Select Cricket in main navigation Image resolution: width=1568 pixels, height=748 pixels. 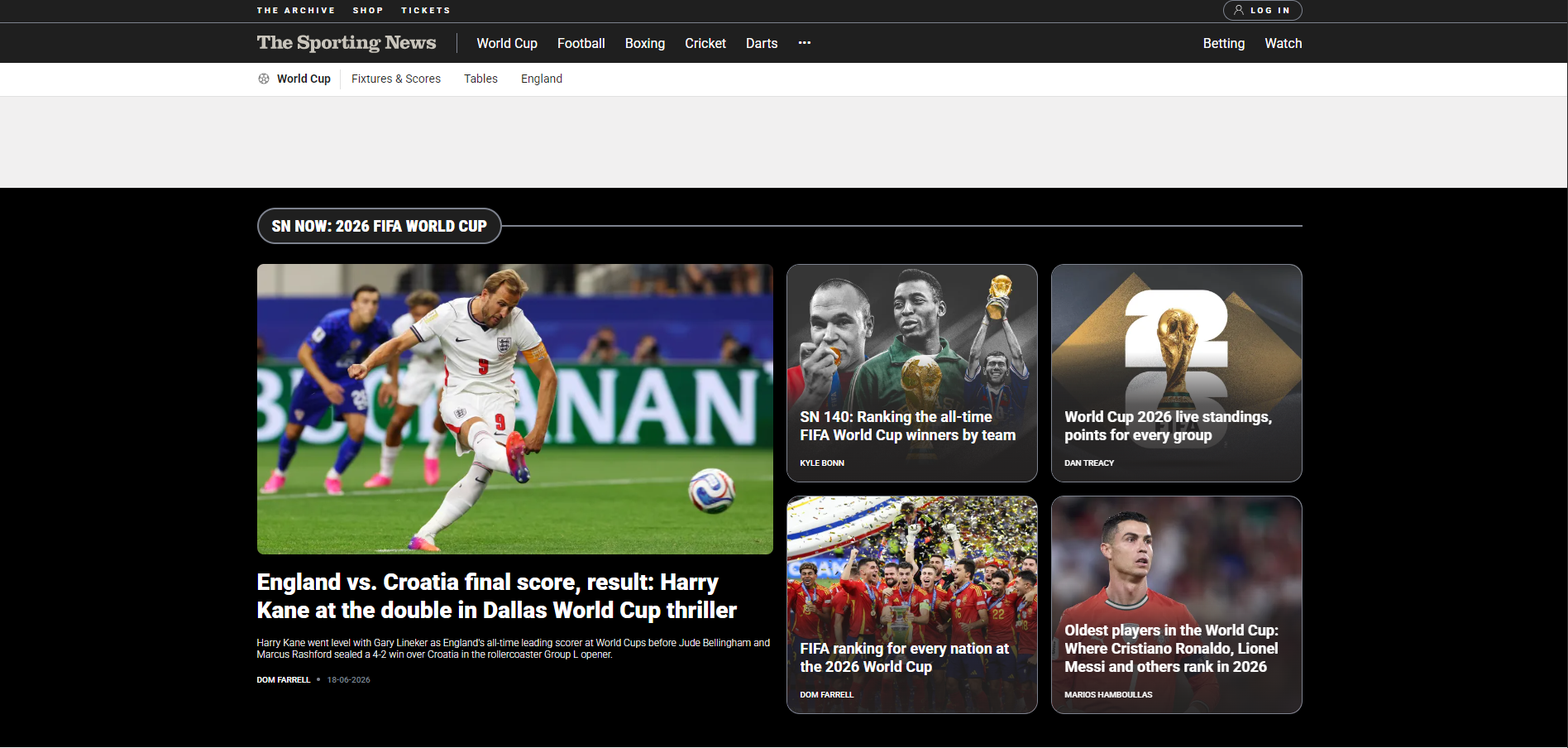(705, 43)
